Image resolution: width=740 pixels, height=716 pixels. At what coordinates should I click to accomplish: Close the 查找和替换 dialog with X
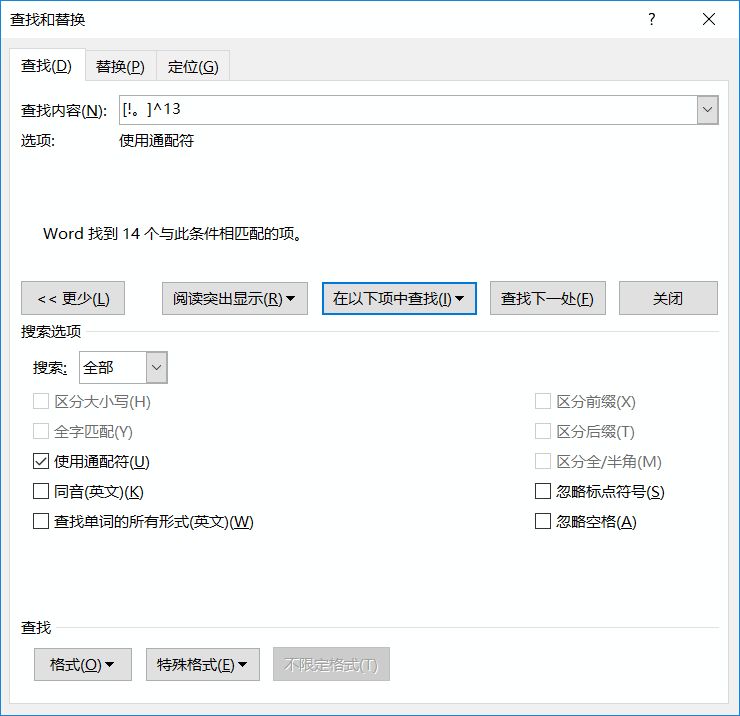(709, 19)
